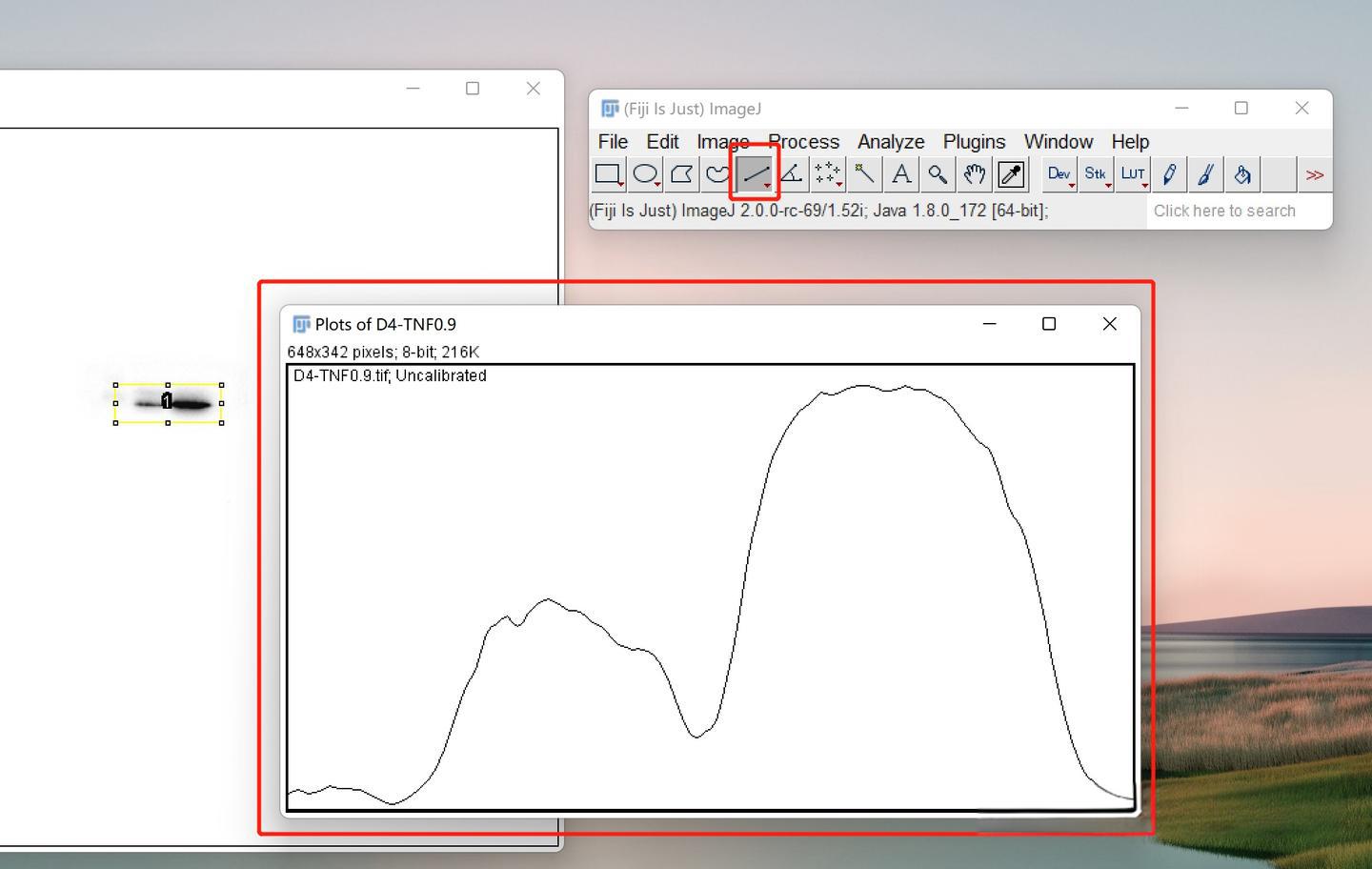This screenshot has height=869, width=1372.
Task: Select the Flood Fill bucket tool
Action: pyautogui.click(x=1242, y=174)
